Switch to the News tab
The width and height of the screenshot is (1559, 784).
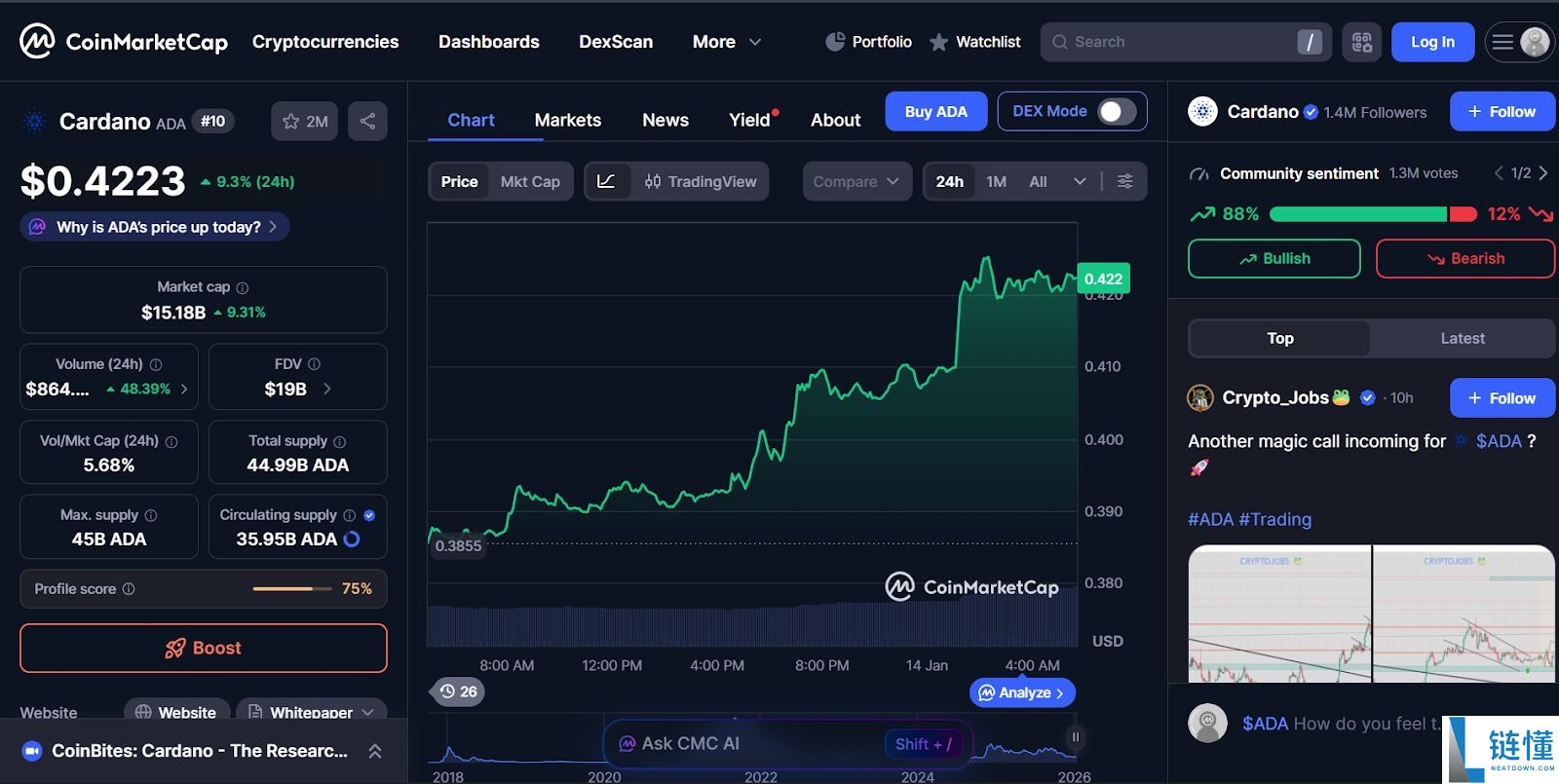click(665, 120)
